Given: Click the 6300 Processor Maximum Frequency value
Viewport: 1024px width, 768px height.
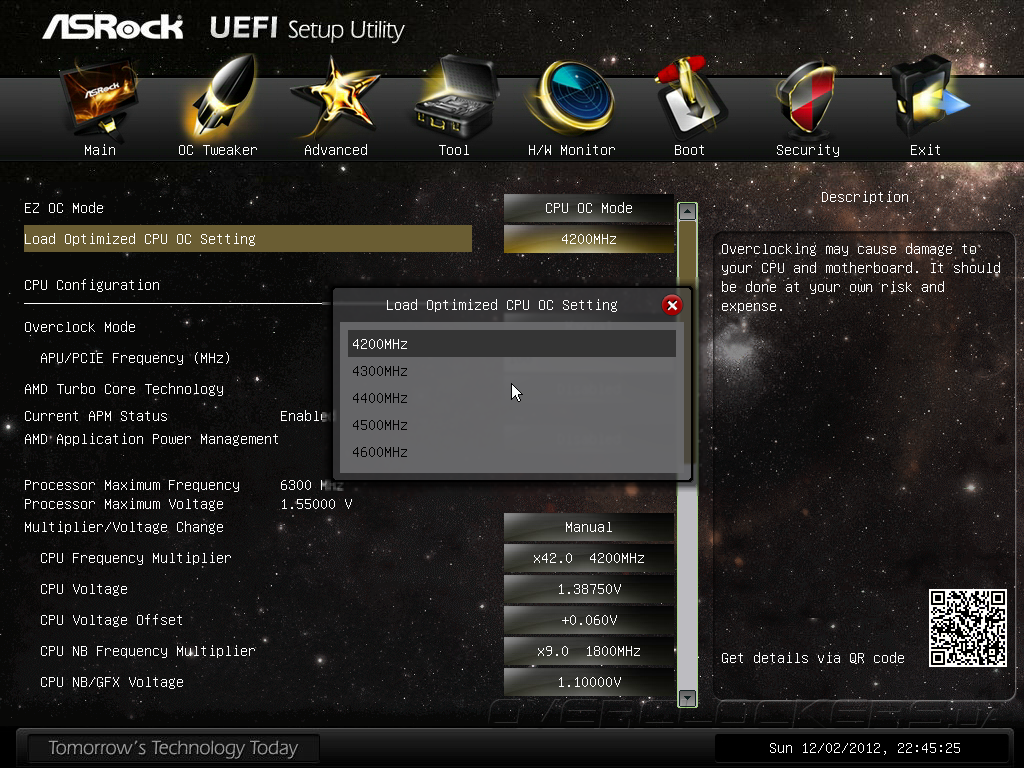Looking at the screenshot, I should click(x=296, y=485).
